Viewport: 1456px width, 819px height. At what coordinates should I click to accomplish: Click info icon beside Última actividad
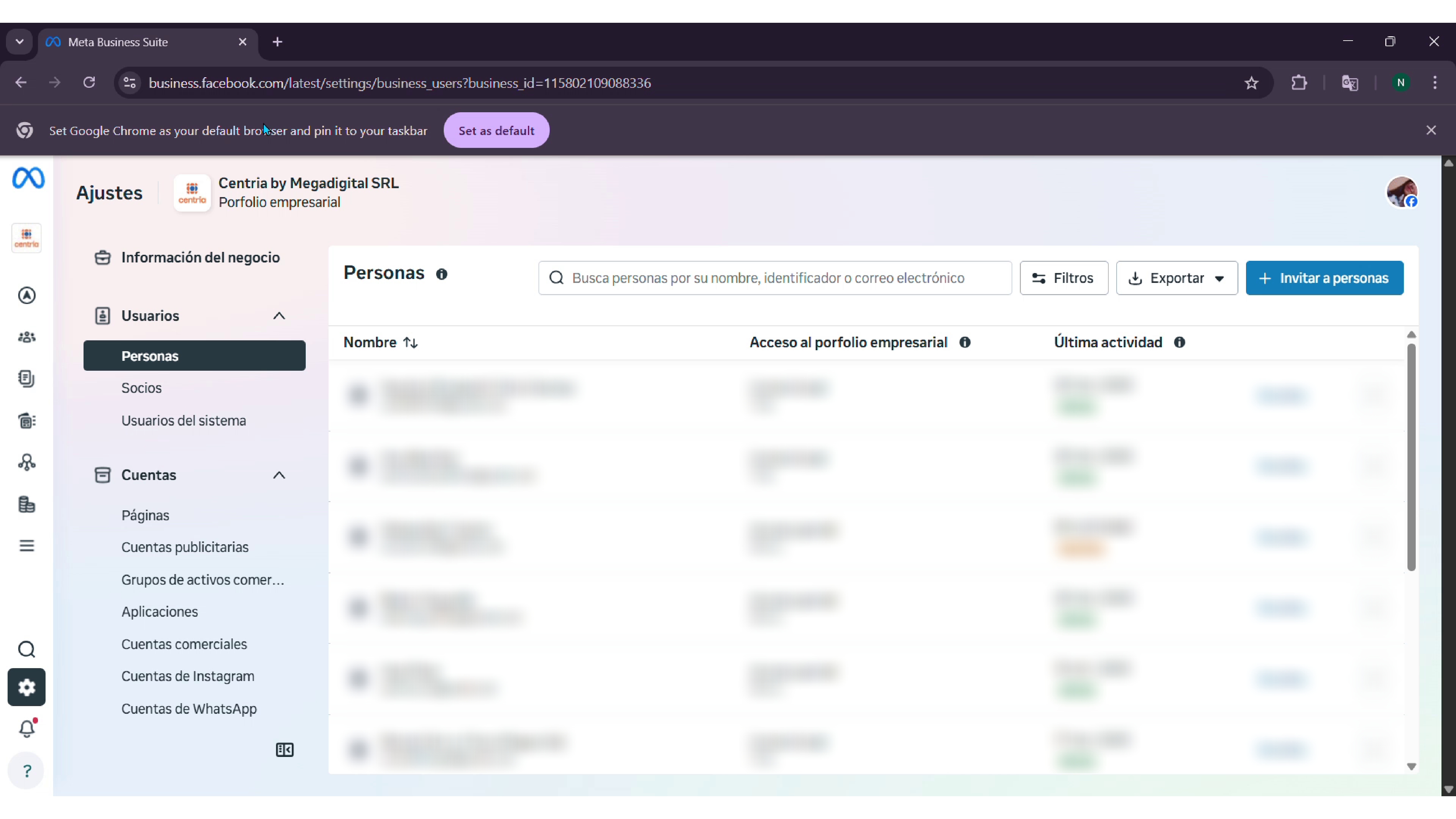(x=1179, y=343)
